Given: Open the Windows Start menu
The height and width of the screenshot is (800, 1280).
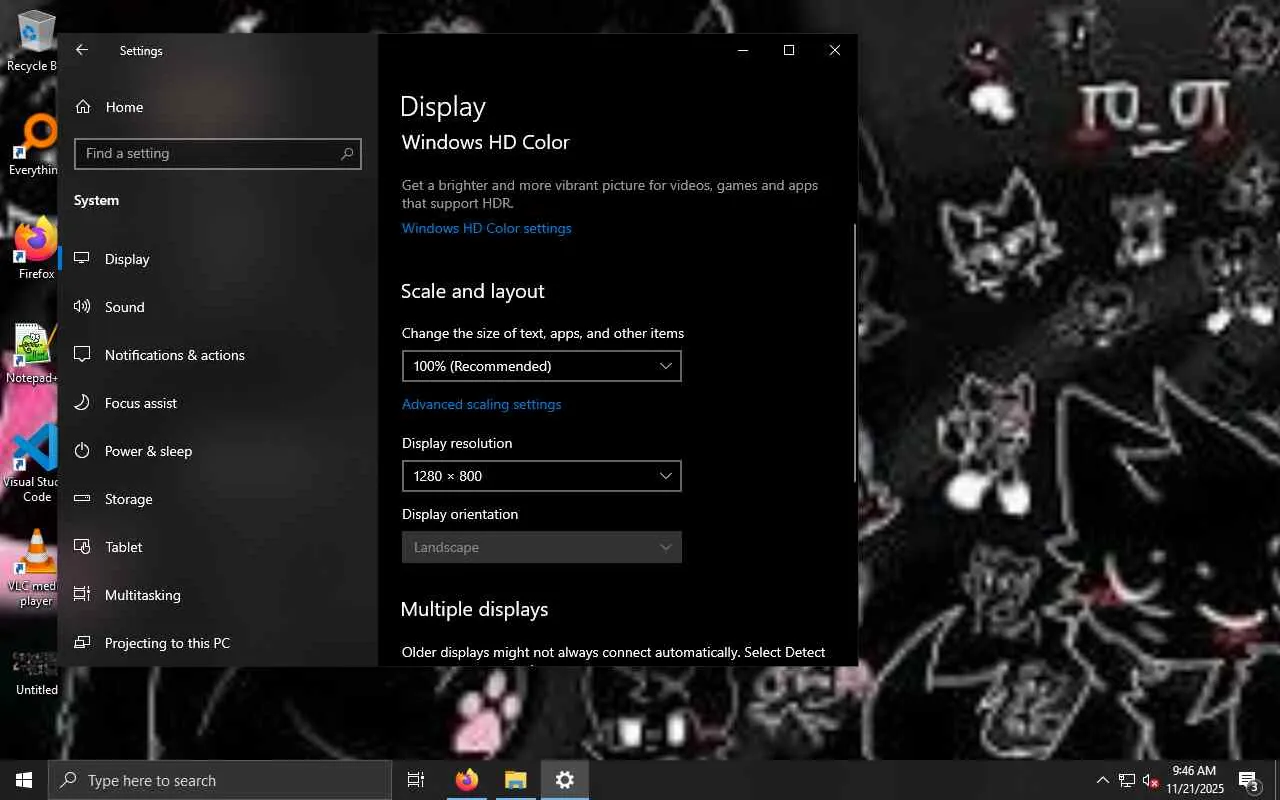Looking at the screenshot, I should (x=24, y=780).
